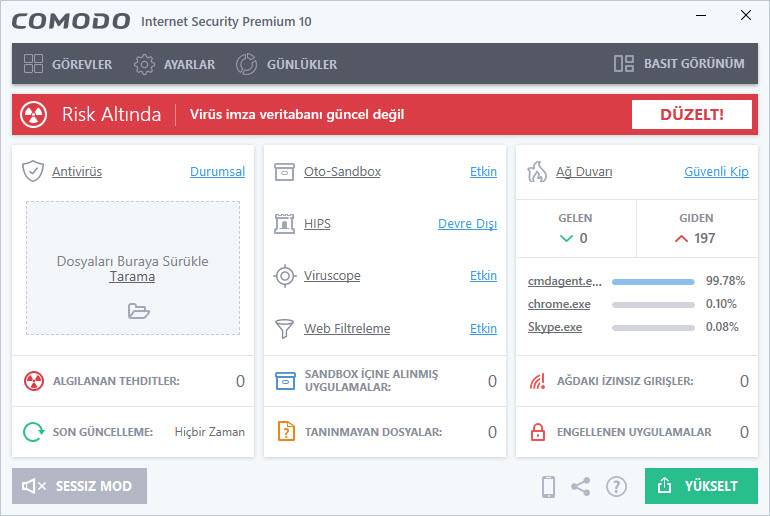This screenshot has height=516, width=770.
Task: Click the Ağ Duvarı flame icon
Action: 537,171
